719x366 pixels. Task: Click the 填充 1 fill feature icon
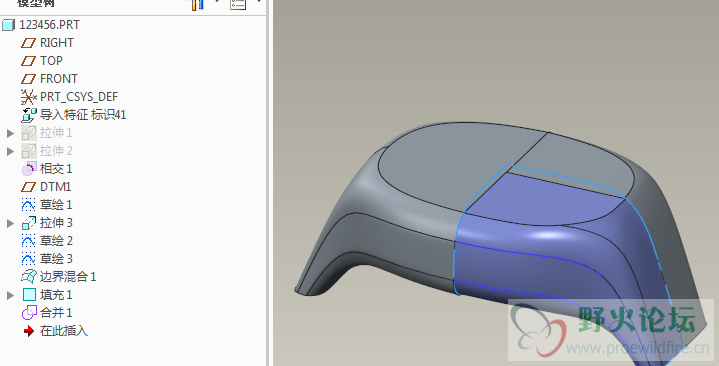tap(29, 295)
